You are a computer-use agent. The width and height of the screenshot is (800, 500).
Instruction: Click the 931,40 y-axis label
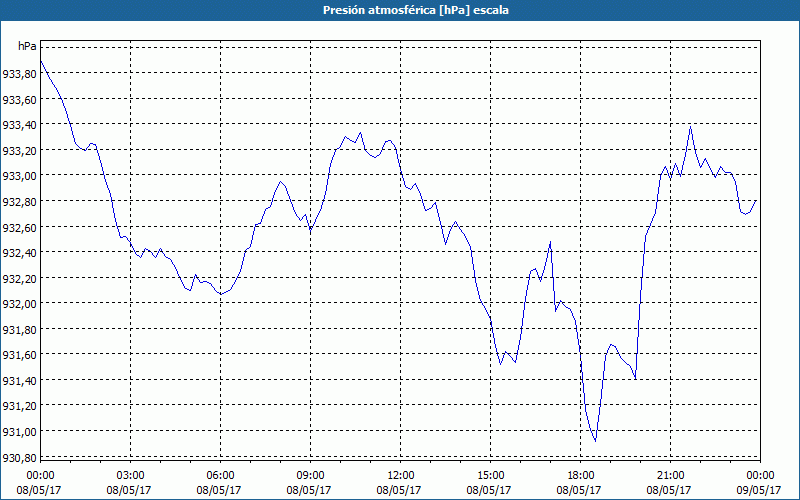point(19,381)
